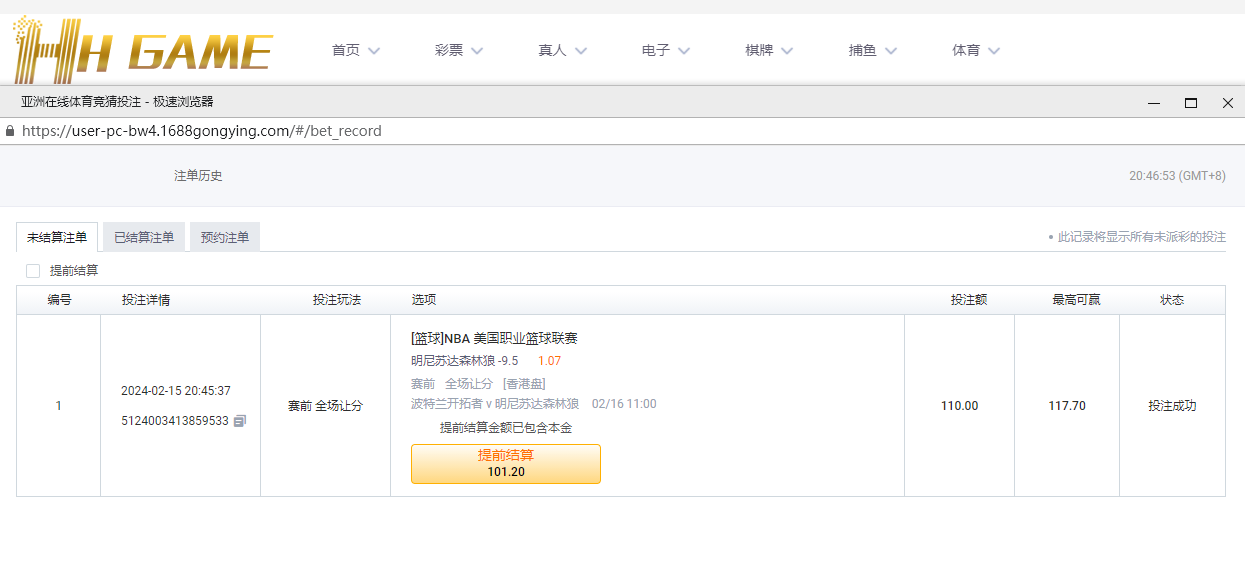This screenshot has width=1245, height=574.
Task: Open the 彩票 menu item
Action: 449,50
